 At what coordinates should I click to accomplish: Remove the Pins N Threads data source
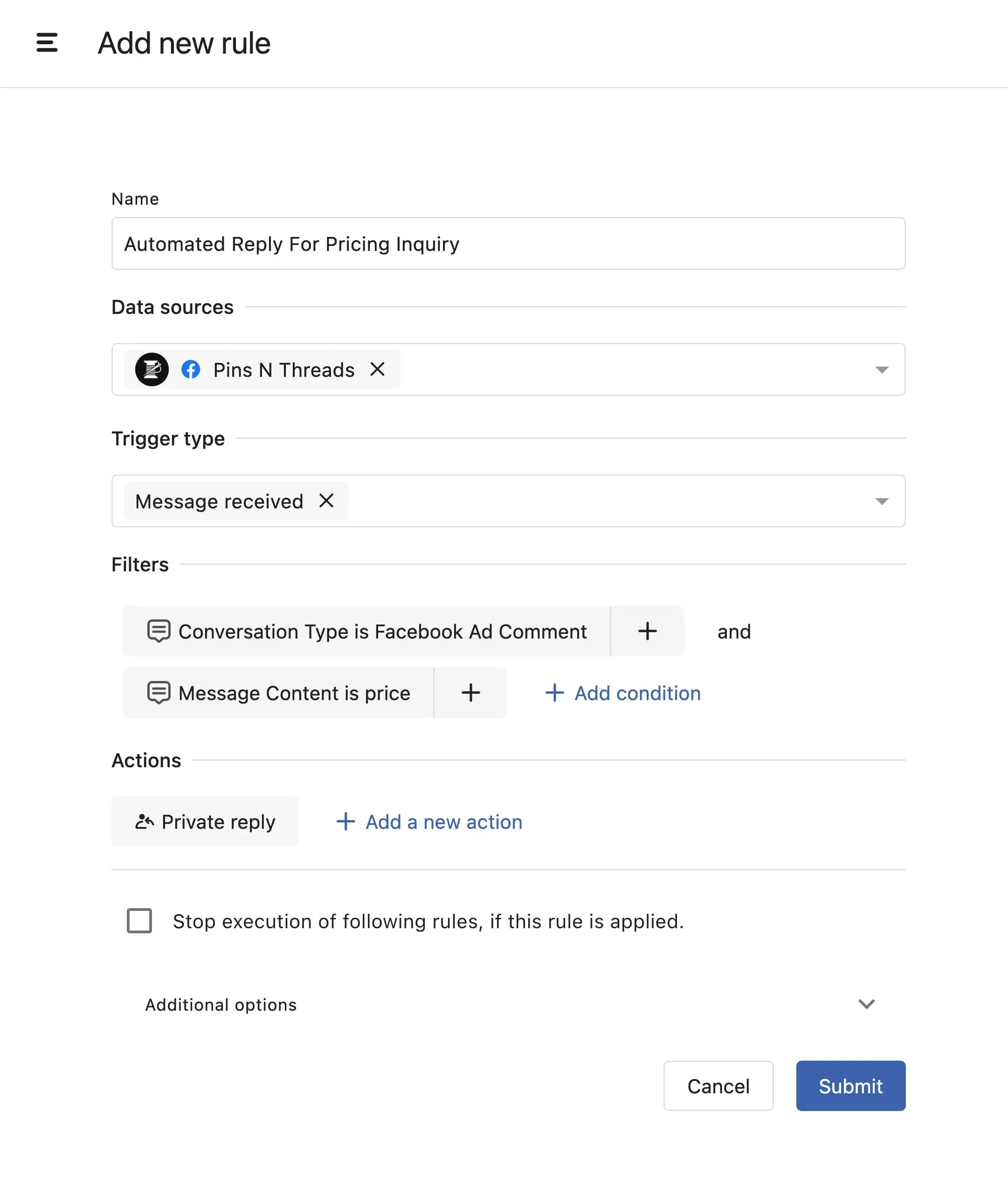click(378, 369)
